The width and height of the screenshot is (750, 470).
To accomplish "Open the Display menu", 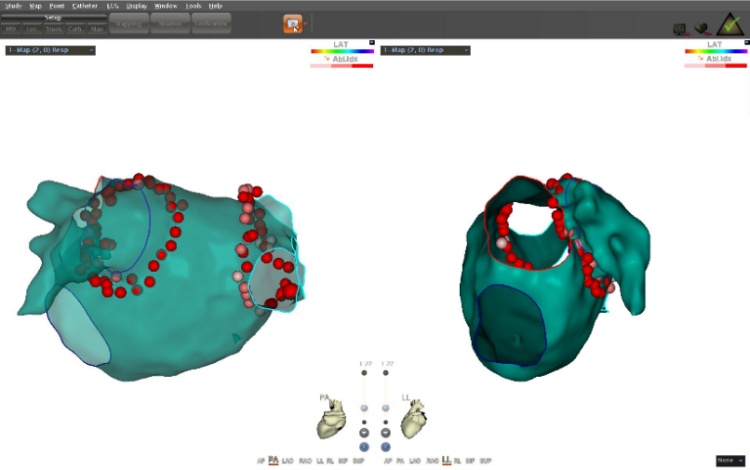I will tap(136, 6).
